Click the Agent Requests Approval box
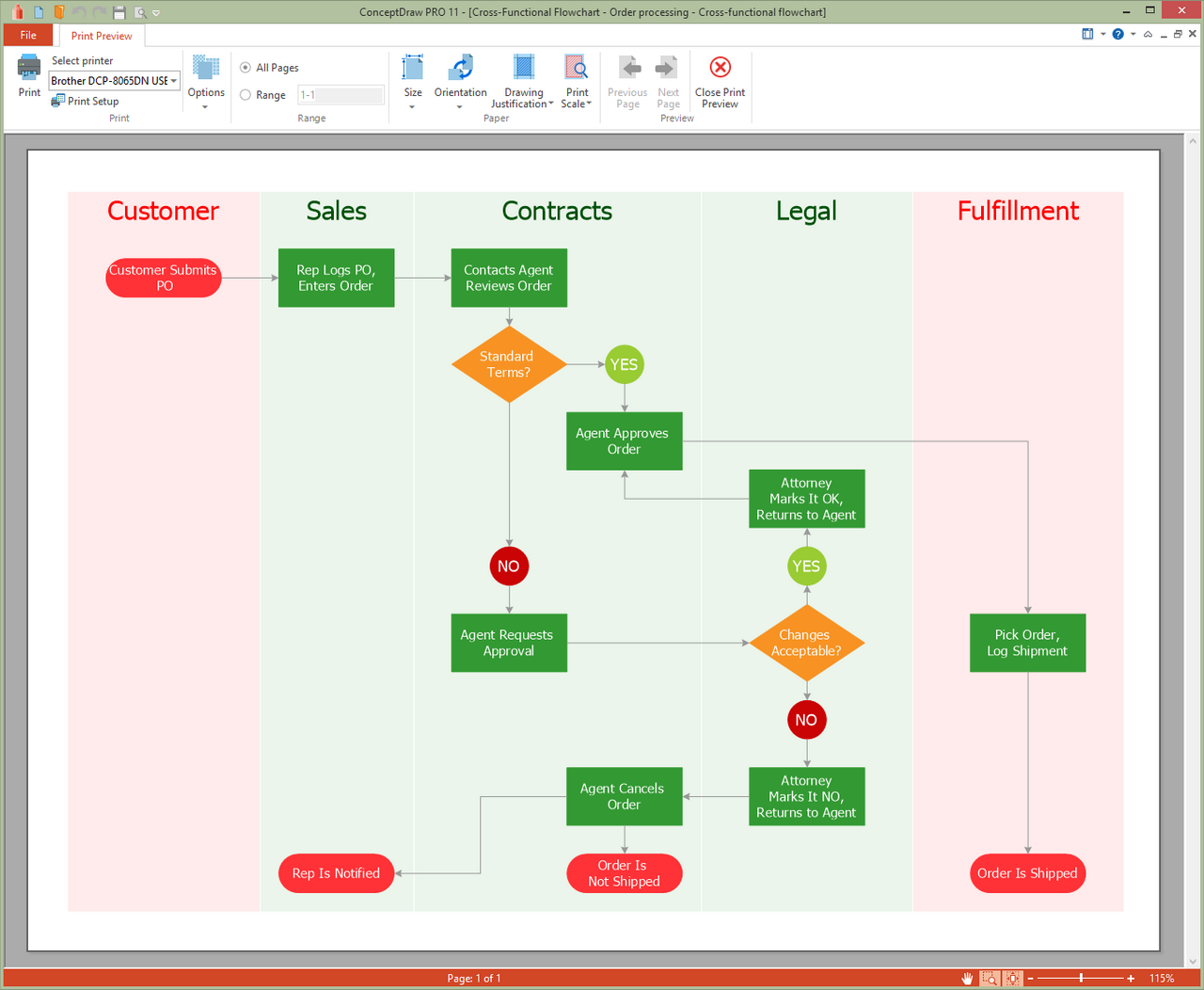This screenshot has width=1204, height=990. (509, 643)
